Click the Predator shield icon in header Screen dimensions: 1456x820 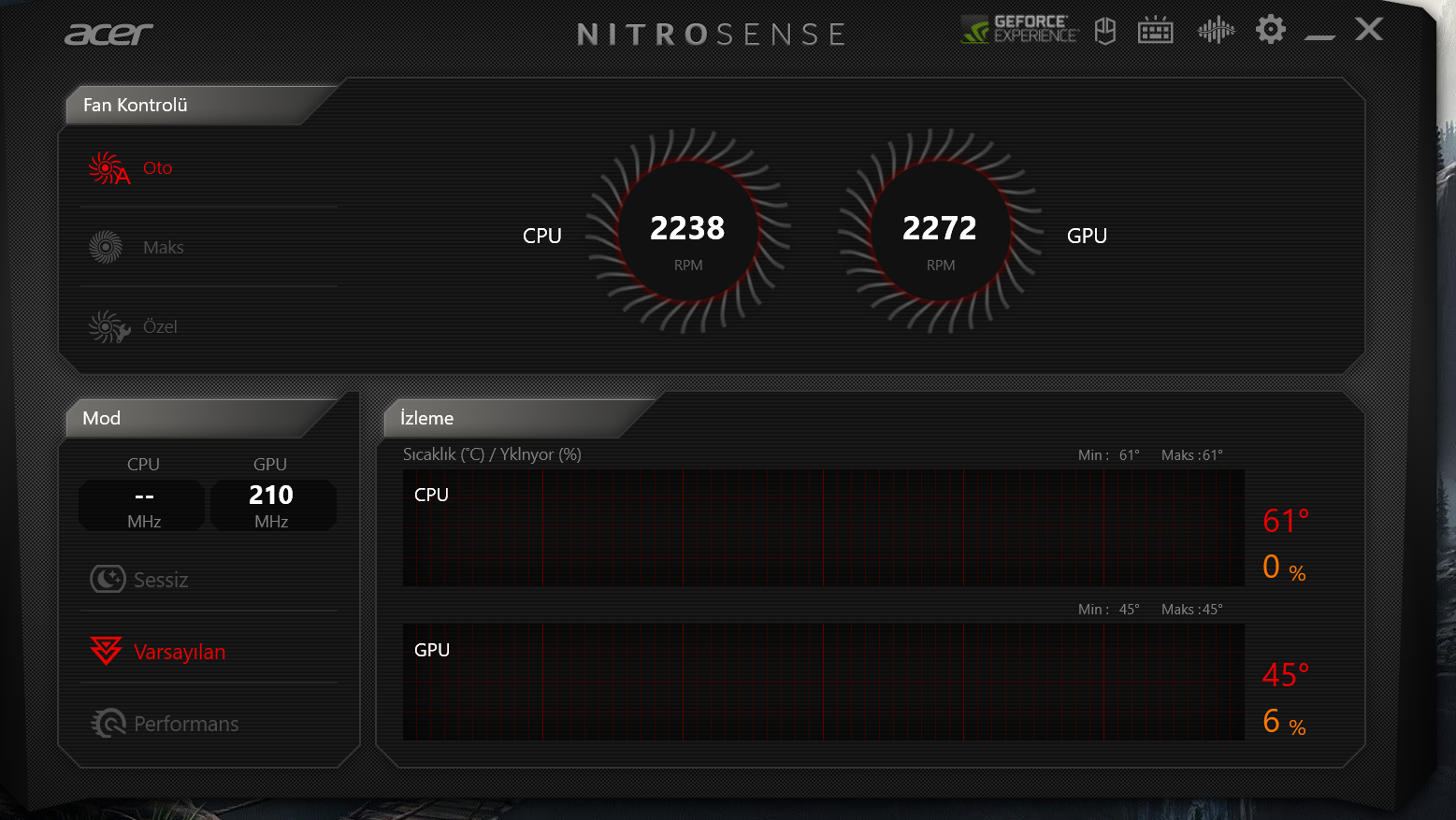pyautogui.click(x=1105, y=31)
